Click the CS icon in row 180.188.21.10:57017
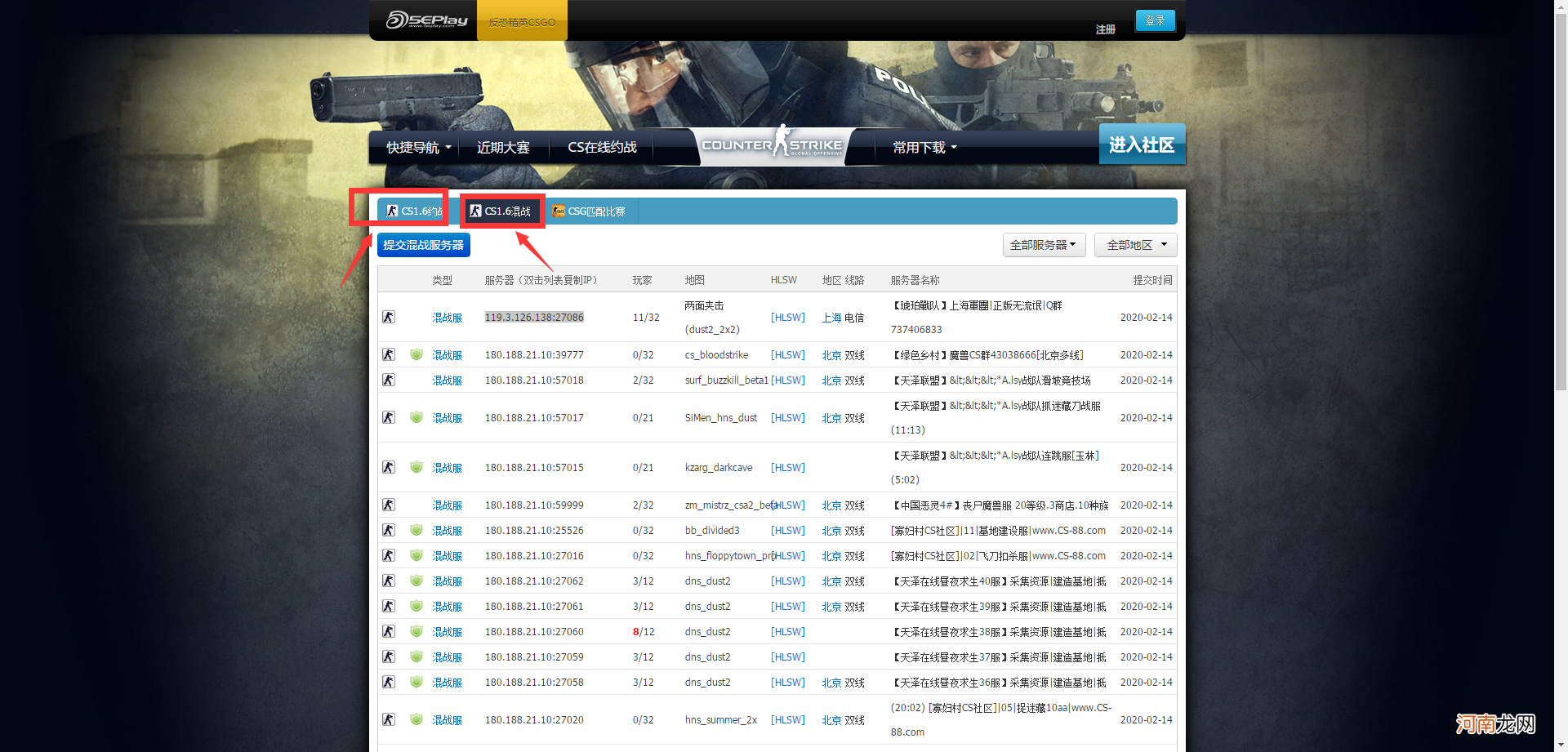This screenshot has width=1568, height=752. click(x=389, y=417)
